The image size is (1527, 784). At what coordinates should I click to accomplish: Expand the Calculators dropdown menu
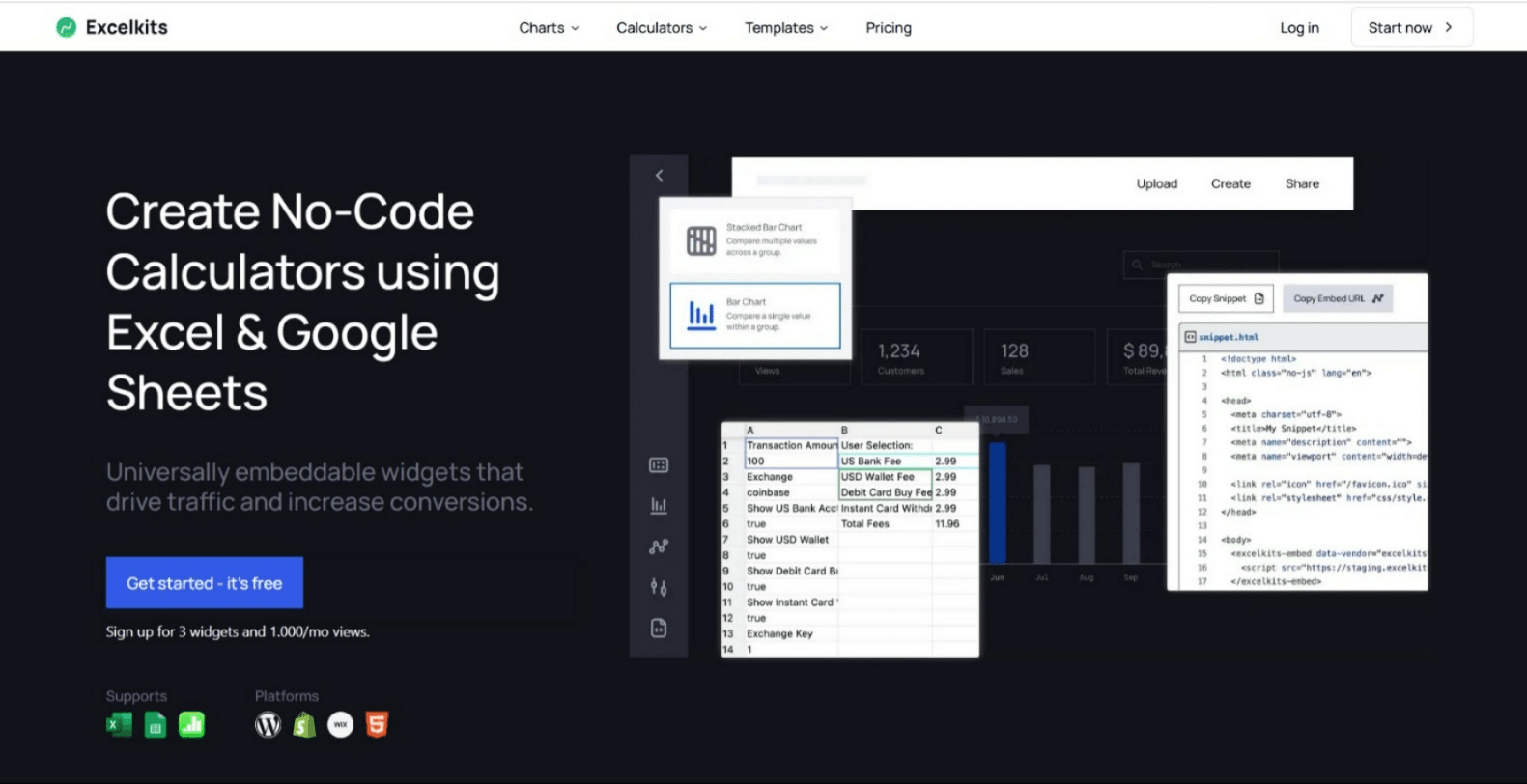click(662, 28)
